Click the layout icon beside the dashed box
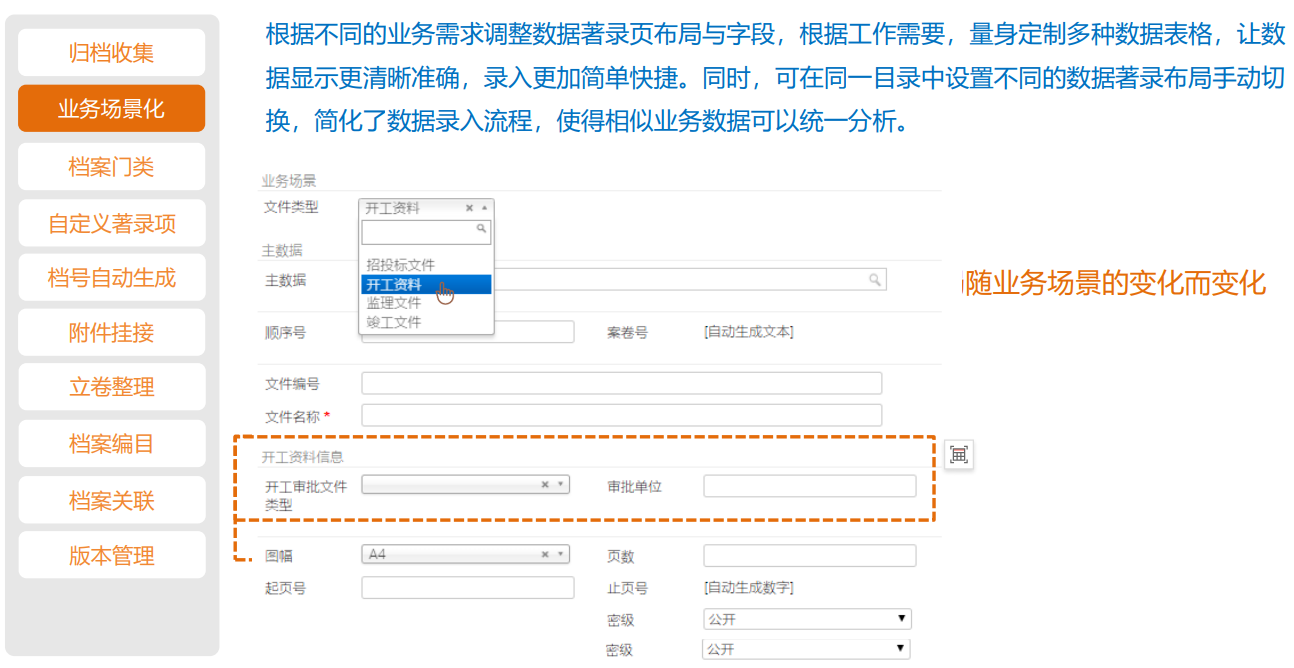 pyautogui.click(x=959, y=455)
